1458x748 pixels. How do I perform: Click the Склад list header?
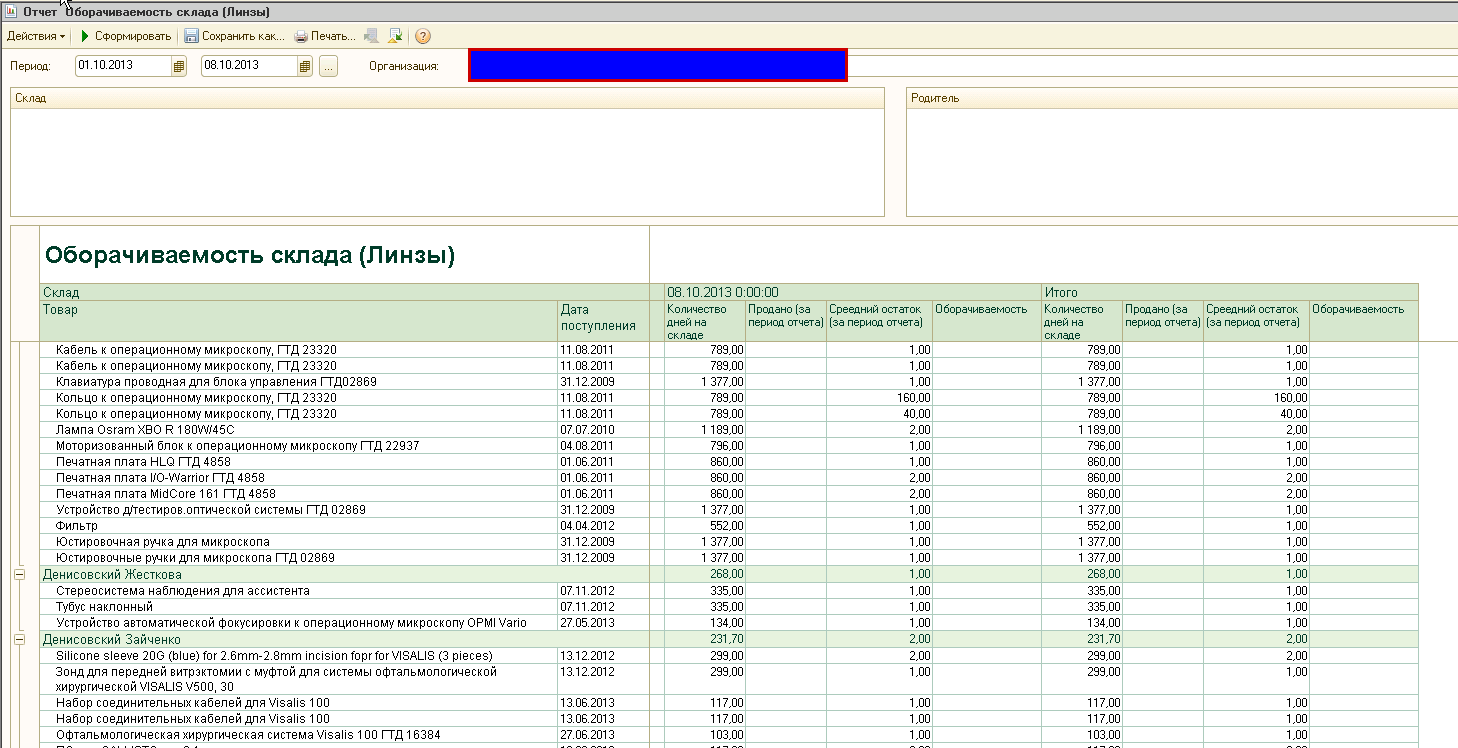(x=447, y=98)
